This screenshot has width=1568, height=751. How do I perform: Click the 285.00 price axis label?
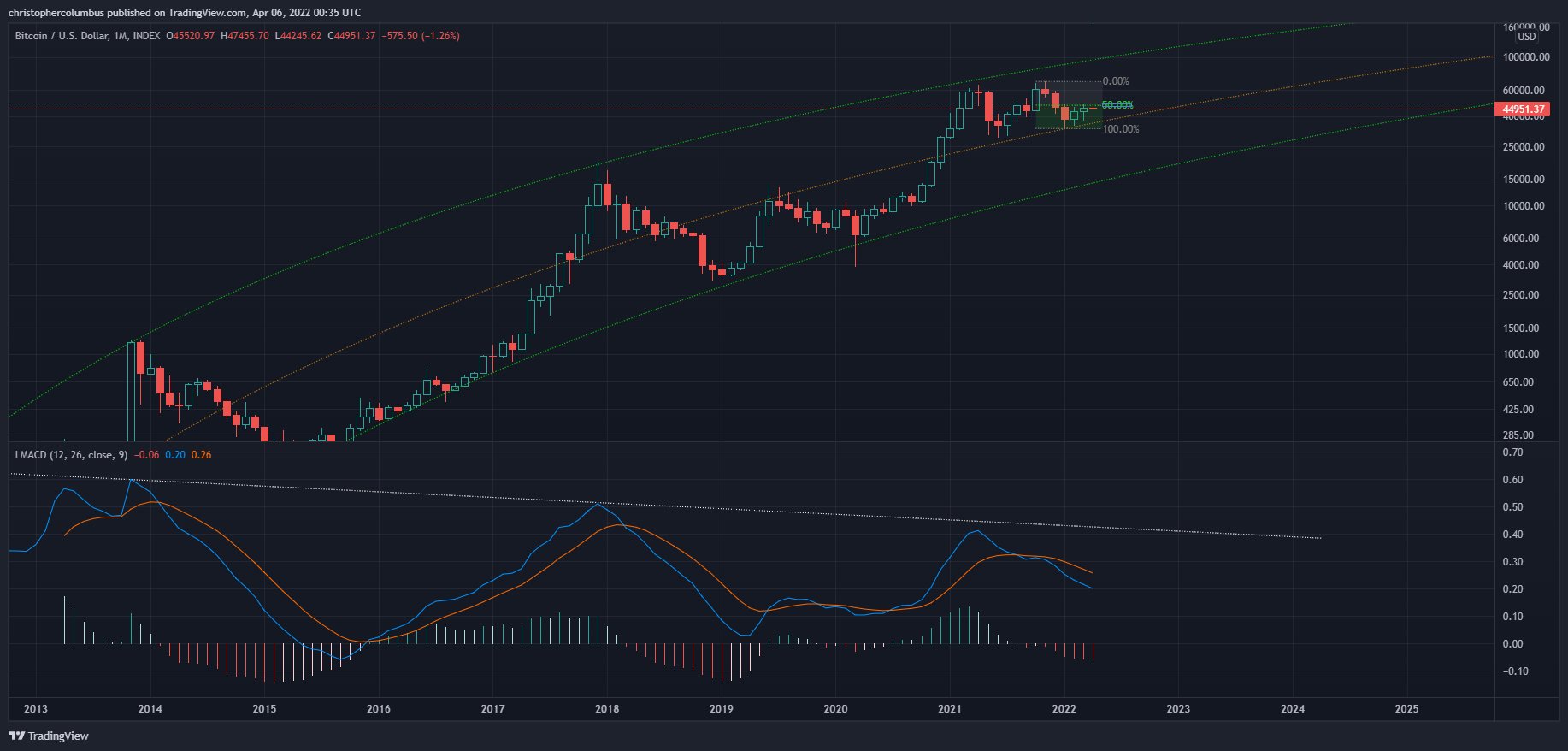click(1518, 435)
